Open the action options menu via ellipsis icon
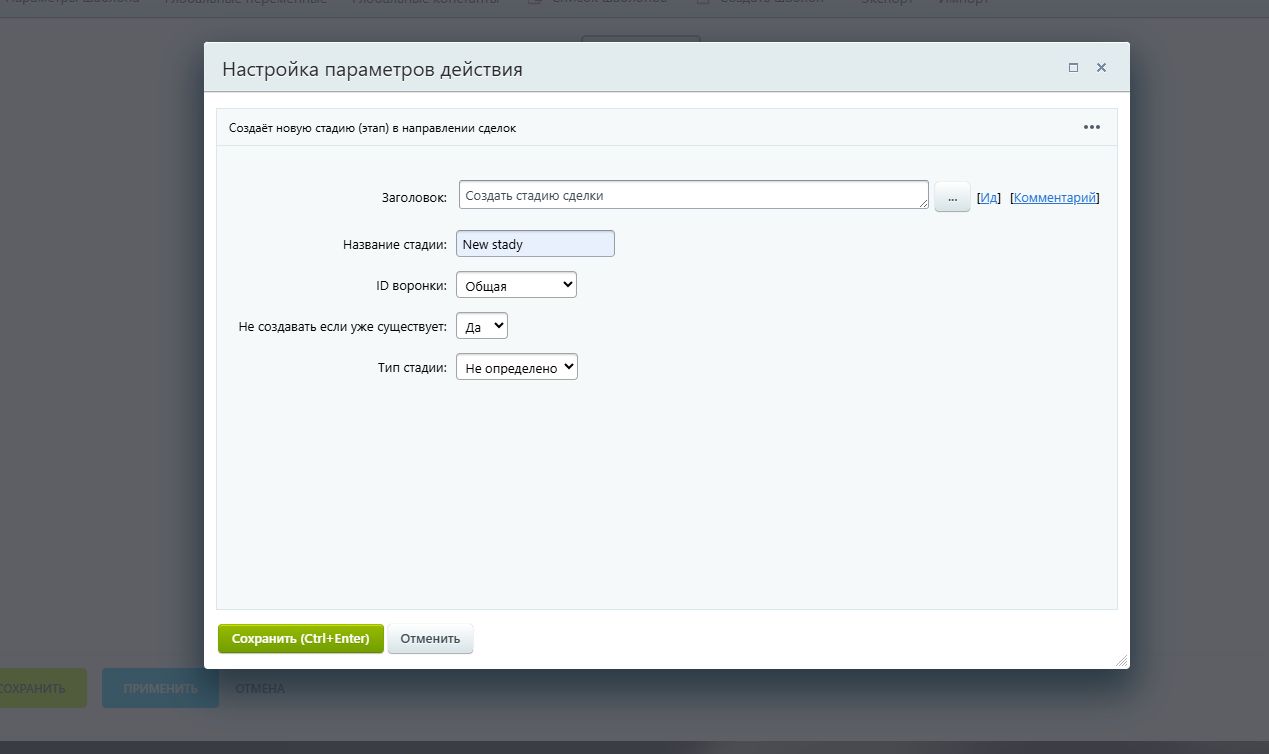The image size is (1269, 754). pyautogui.click(x=1091, y=126)
